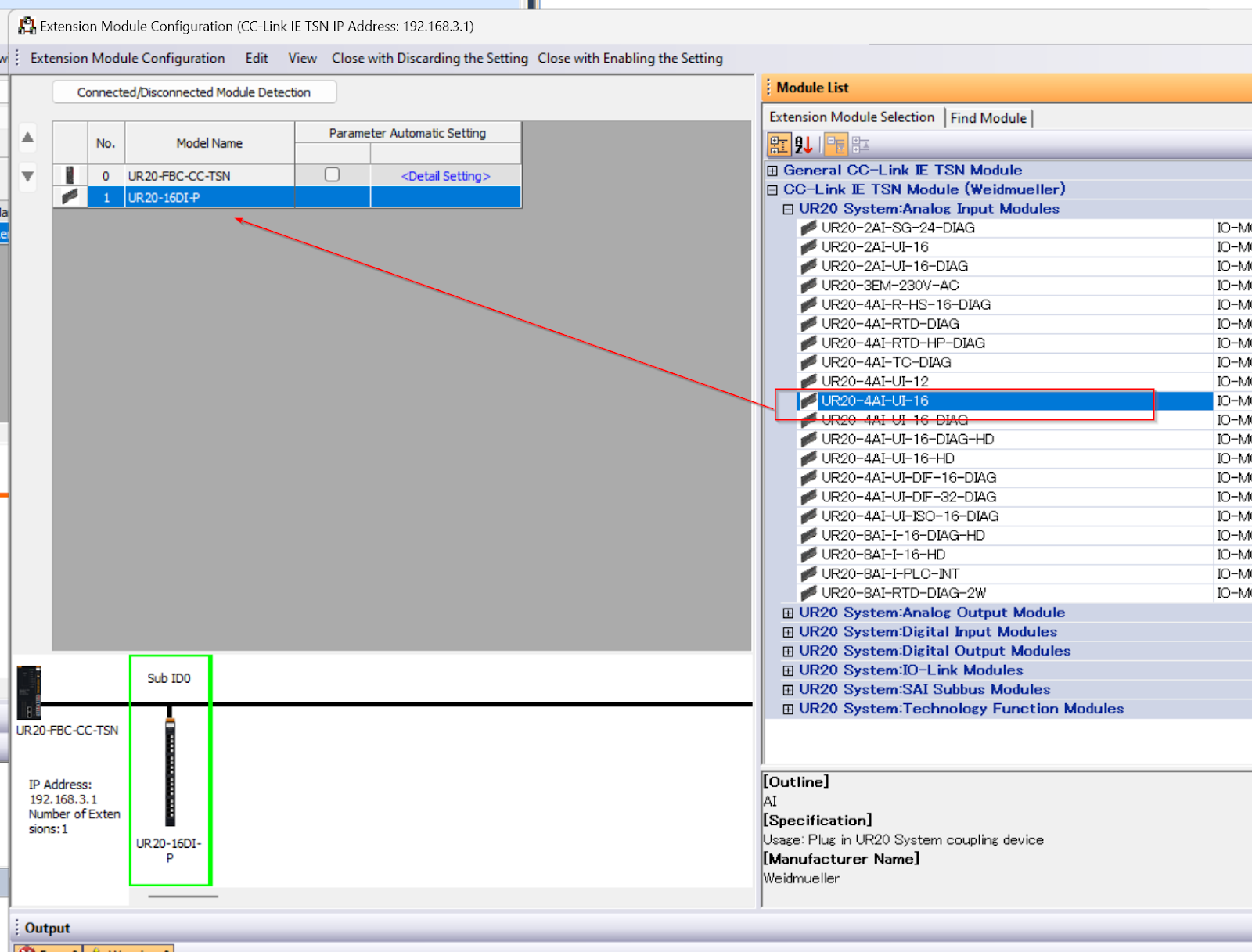Collapse CC-Link IE TSN Module (Weidmueller) group
This screenshot has width=1252, height=952.
pos(772,189)
